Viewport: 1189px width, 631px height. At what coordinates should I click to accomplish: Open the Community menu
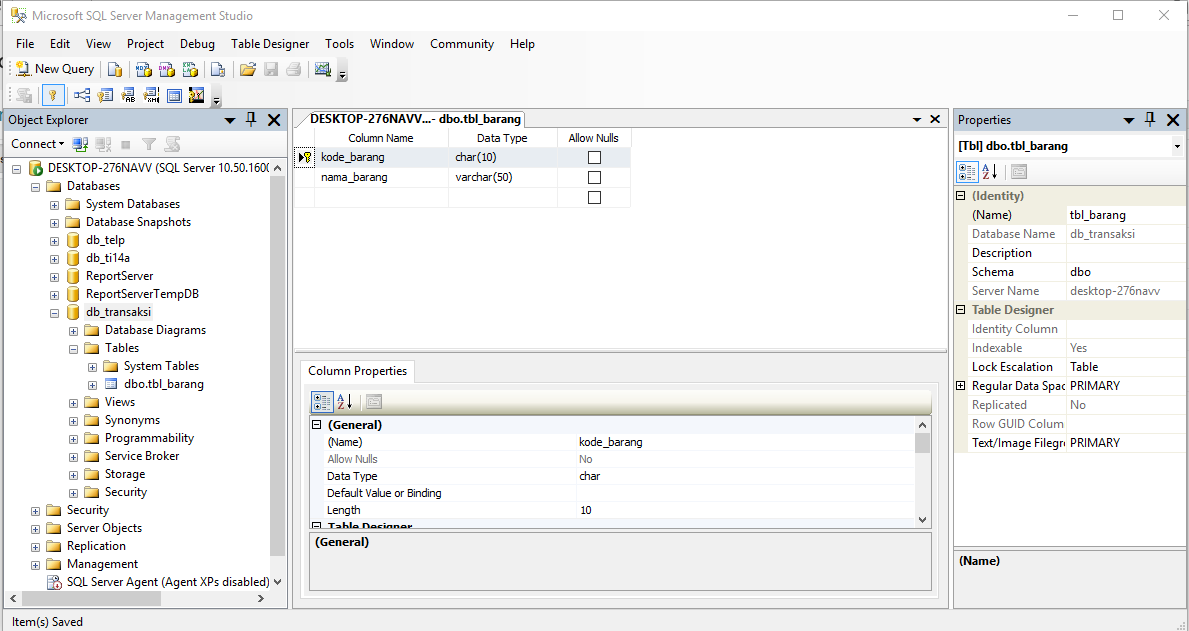click(461, 44)
